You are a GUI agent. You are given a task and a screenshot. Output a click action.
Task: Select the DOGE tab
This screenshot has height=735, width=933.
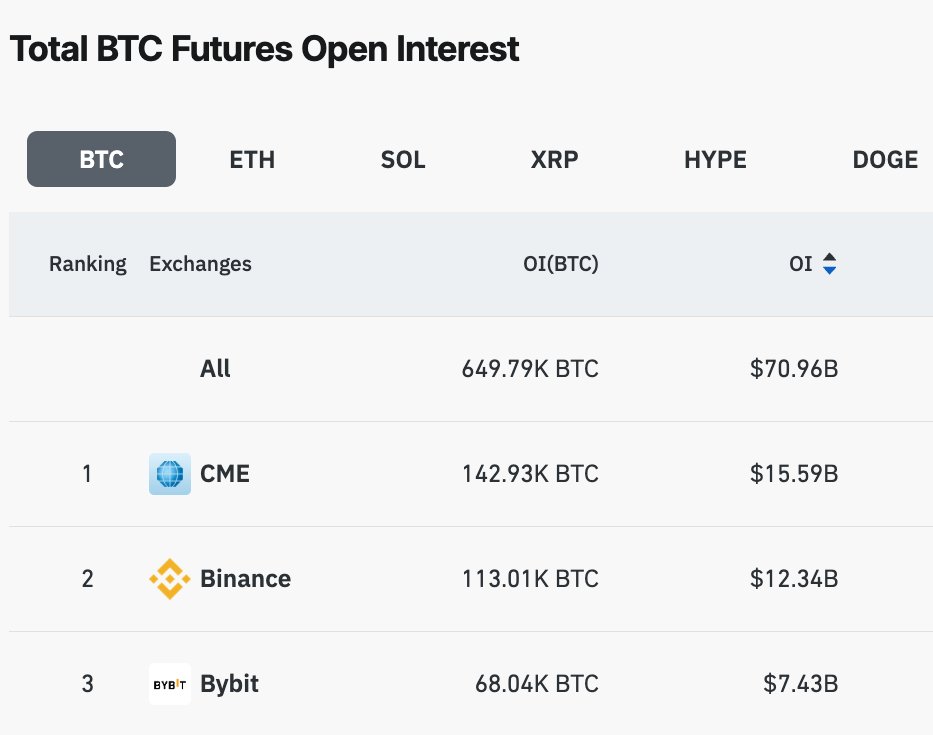click(884, 159)
